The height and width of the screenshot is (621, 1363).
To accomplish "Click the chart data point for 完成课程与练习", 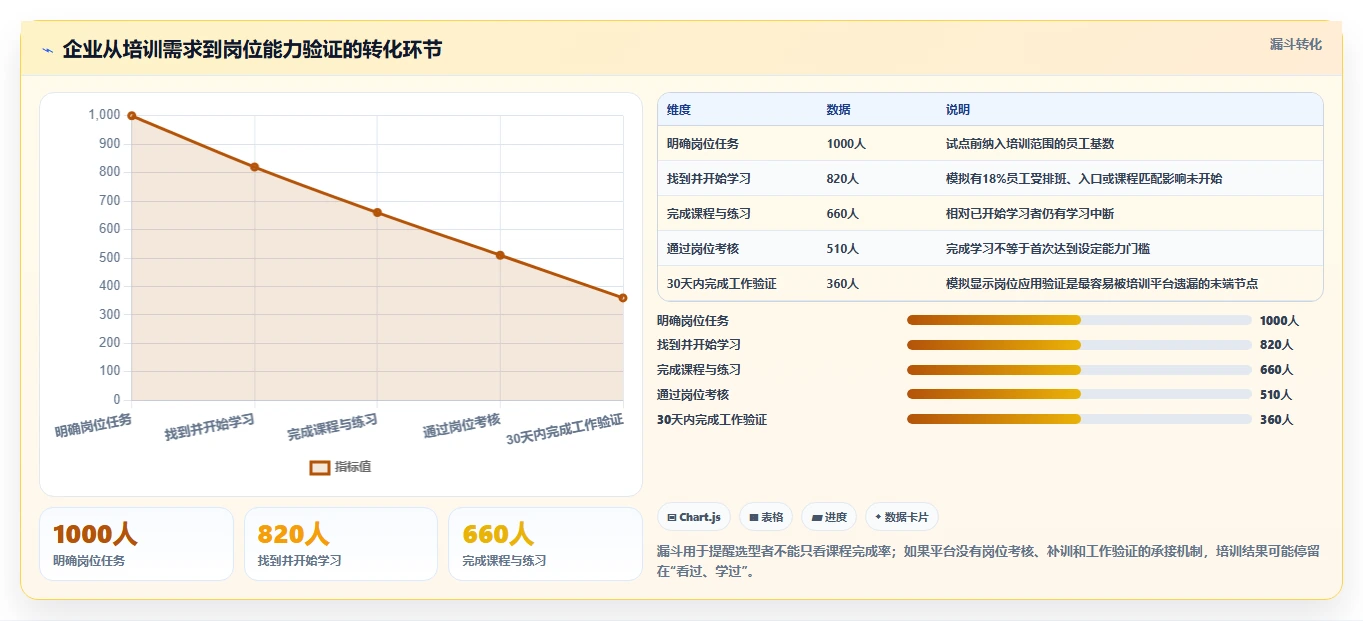I will (377, 212).
